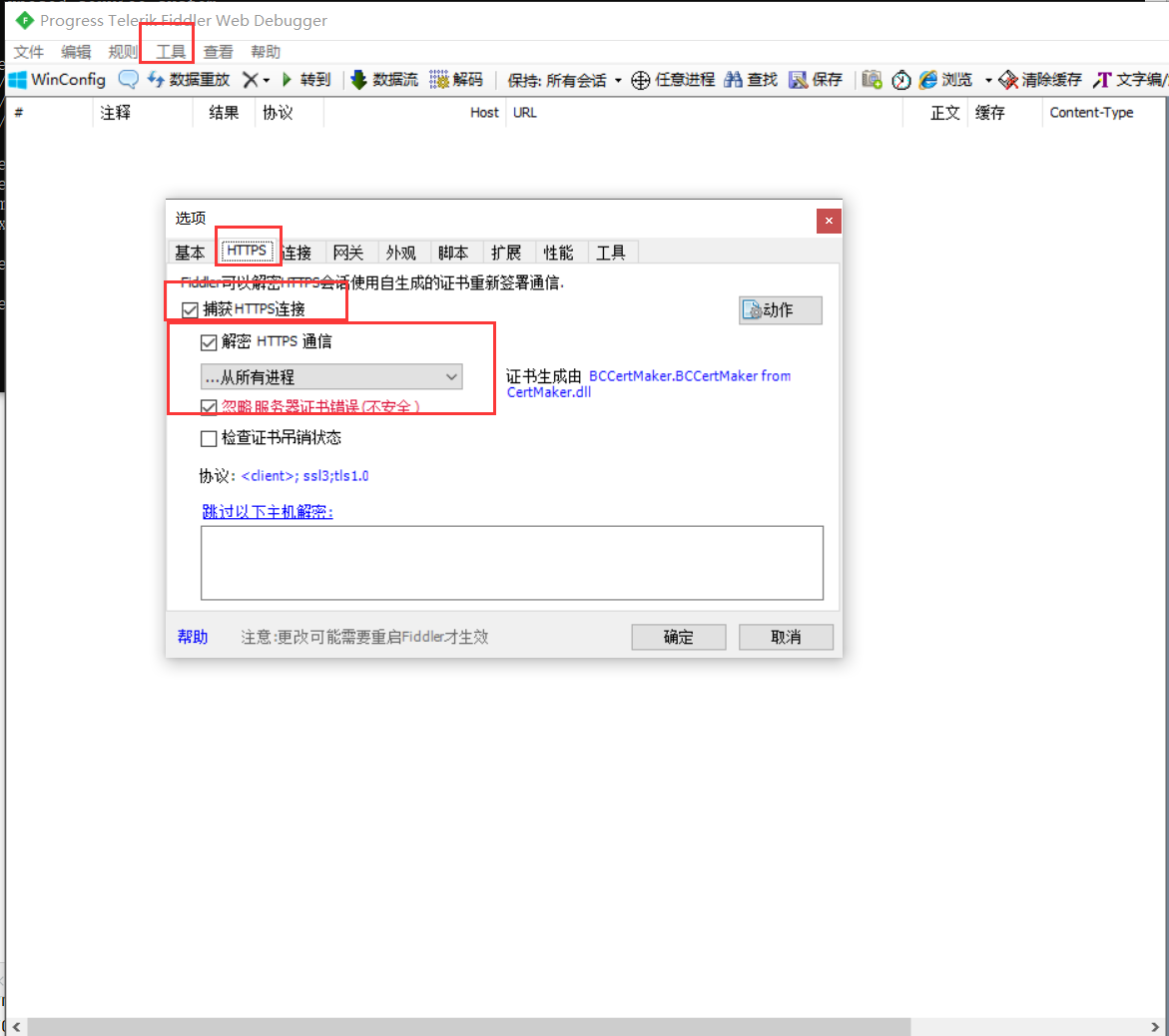Click the 转到 (Go) arrow icon
The height and width of the screenshot is (1036, 1169).
(290, 80)
